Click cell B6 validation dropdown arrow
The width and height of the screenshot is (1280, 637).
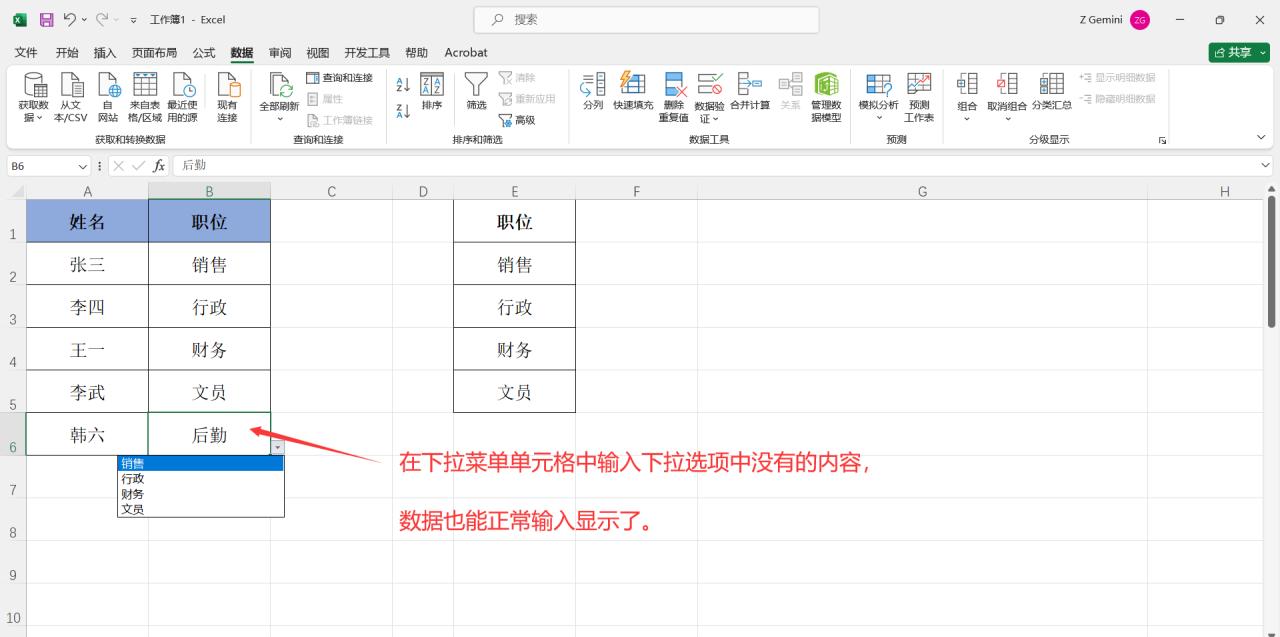[x=277, y=447]
